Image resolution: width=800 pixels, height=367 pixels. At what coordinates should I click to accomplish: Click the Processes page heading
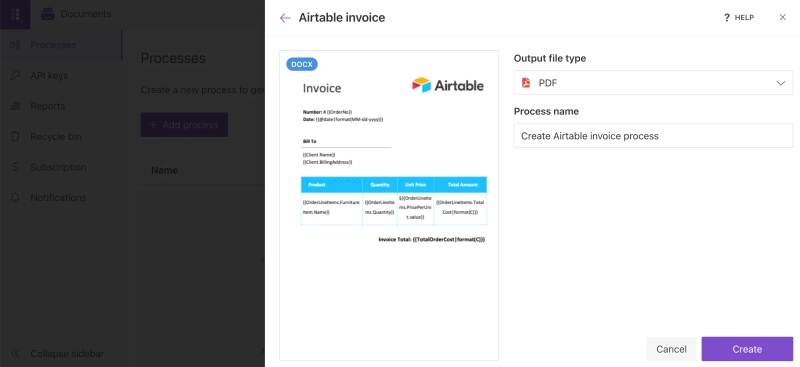coord(173,58)
